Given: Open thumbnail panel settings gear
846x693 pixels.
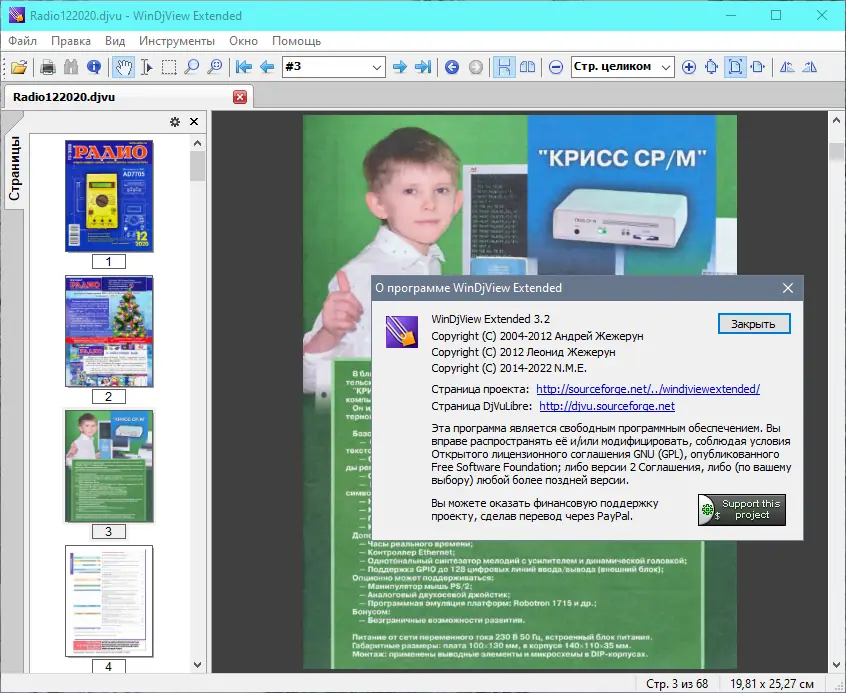Looking at the screenshot, I should (175, 122).
